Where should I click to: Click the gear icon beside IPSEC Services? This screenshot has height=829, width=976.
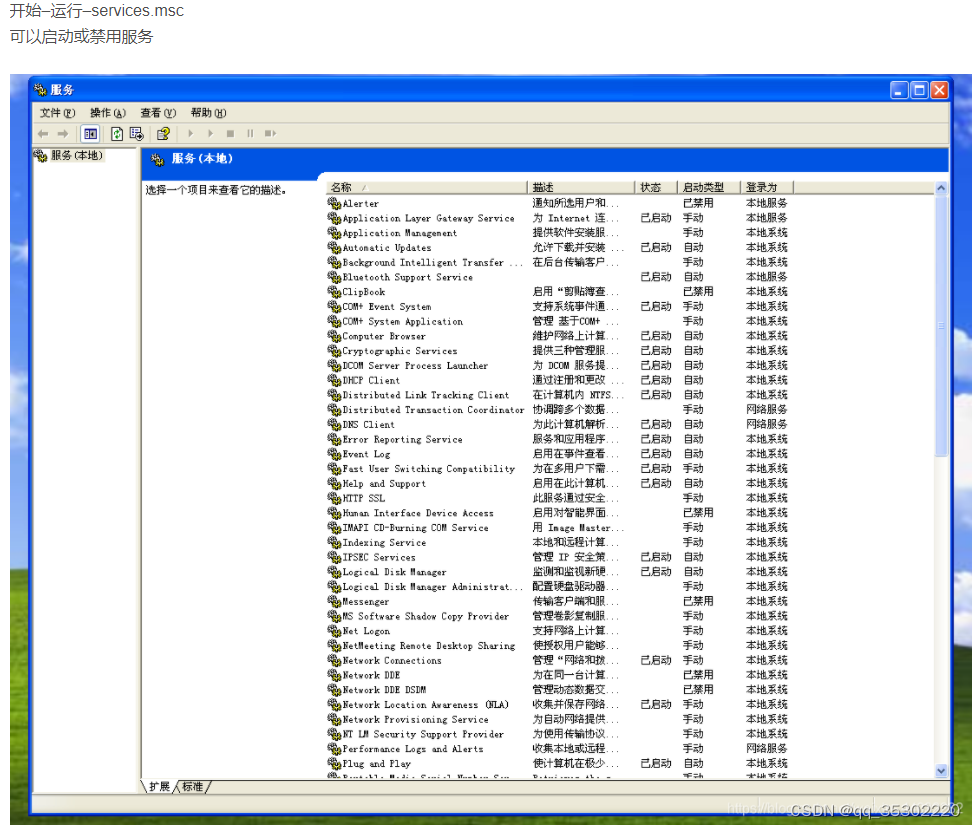(x=334, y=558)
